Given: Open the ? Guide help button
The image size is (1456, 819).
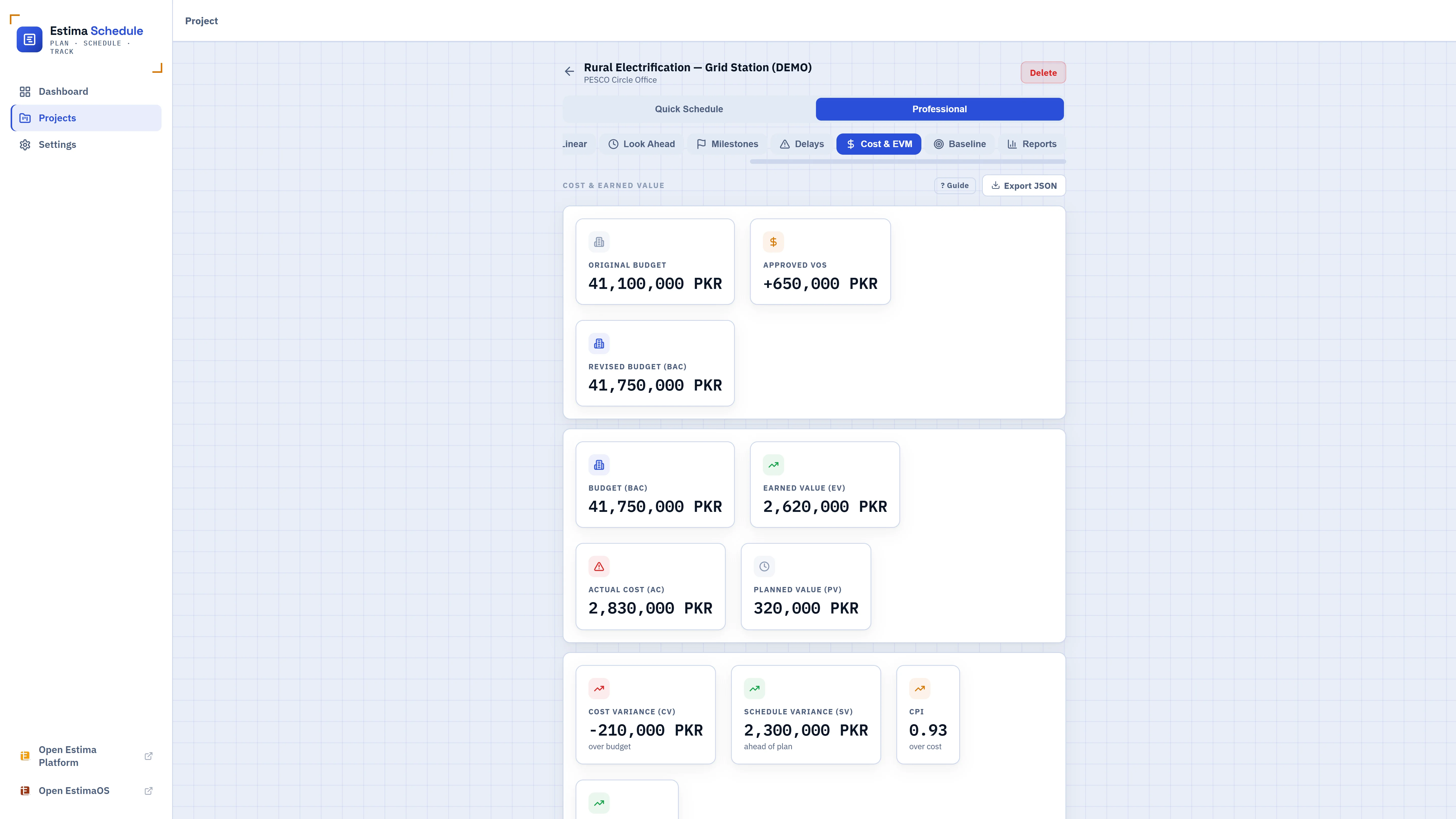Looking at the screenshot, I should (955, 185).
